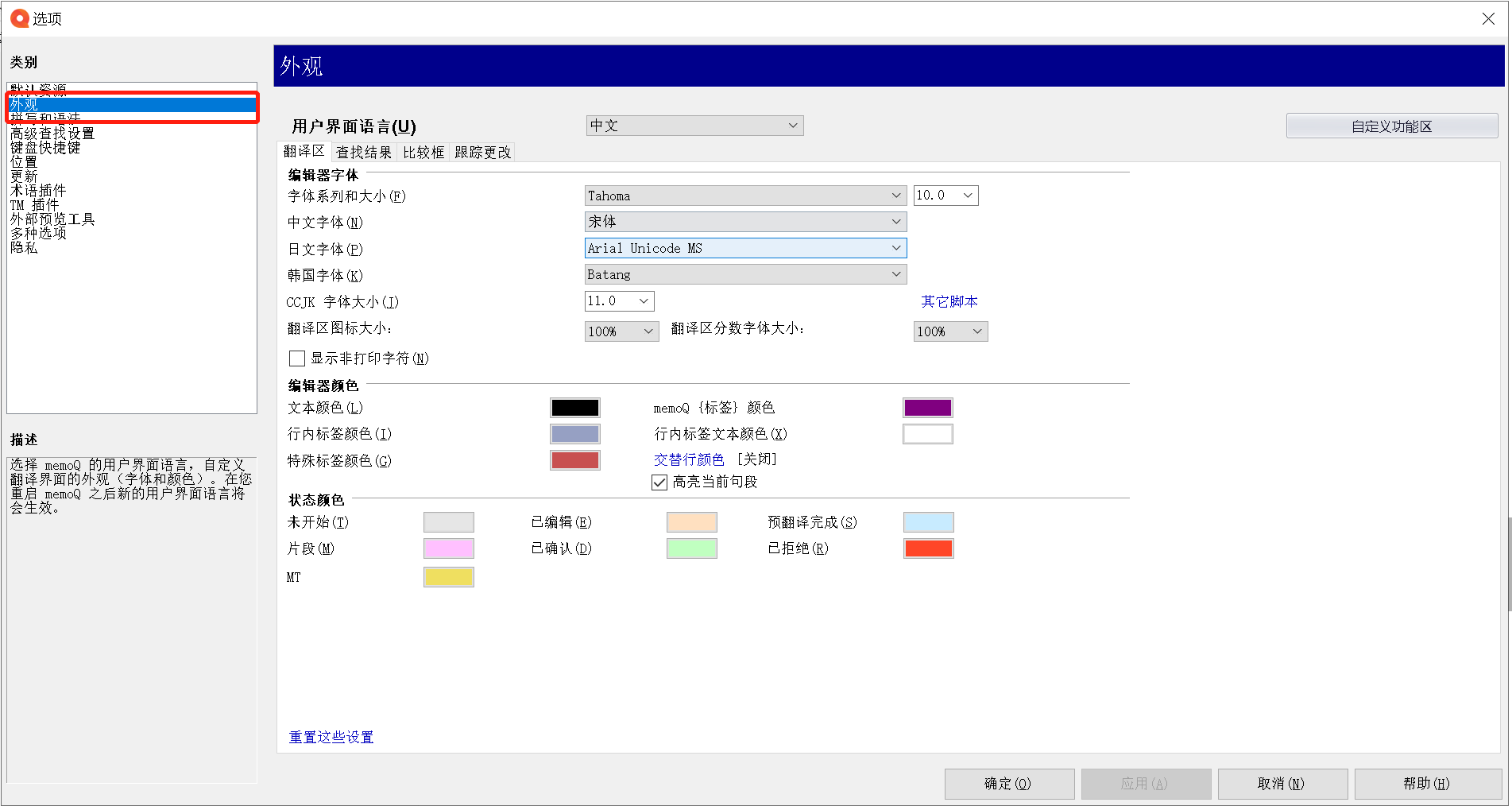1512x806 pixels.
Task: Select 外观 in the category list
Action: point(132,104)
